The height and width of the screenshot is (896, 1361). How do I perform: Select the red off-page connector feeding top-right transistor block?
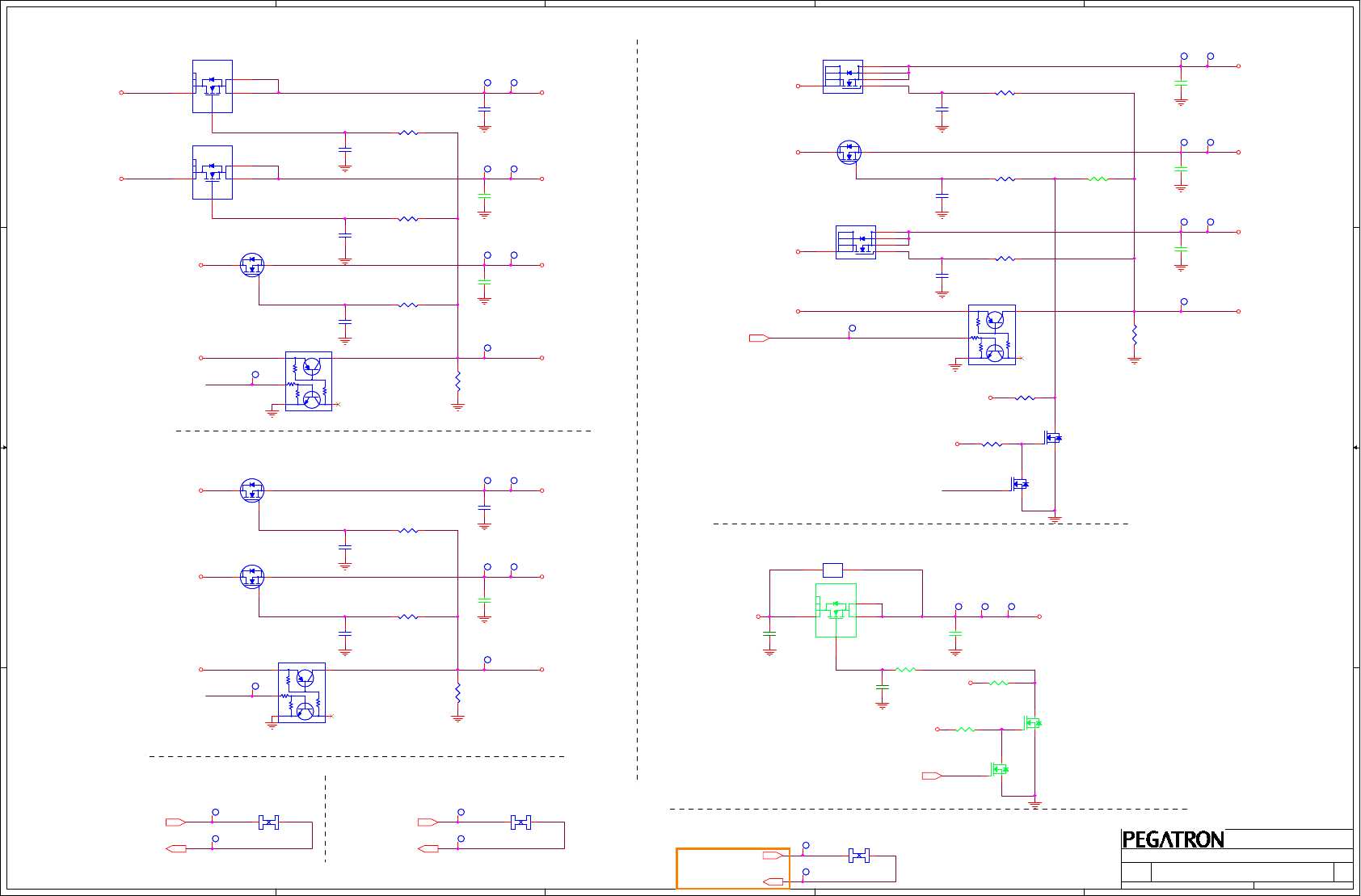point(759,338)
